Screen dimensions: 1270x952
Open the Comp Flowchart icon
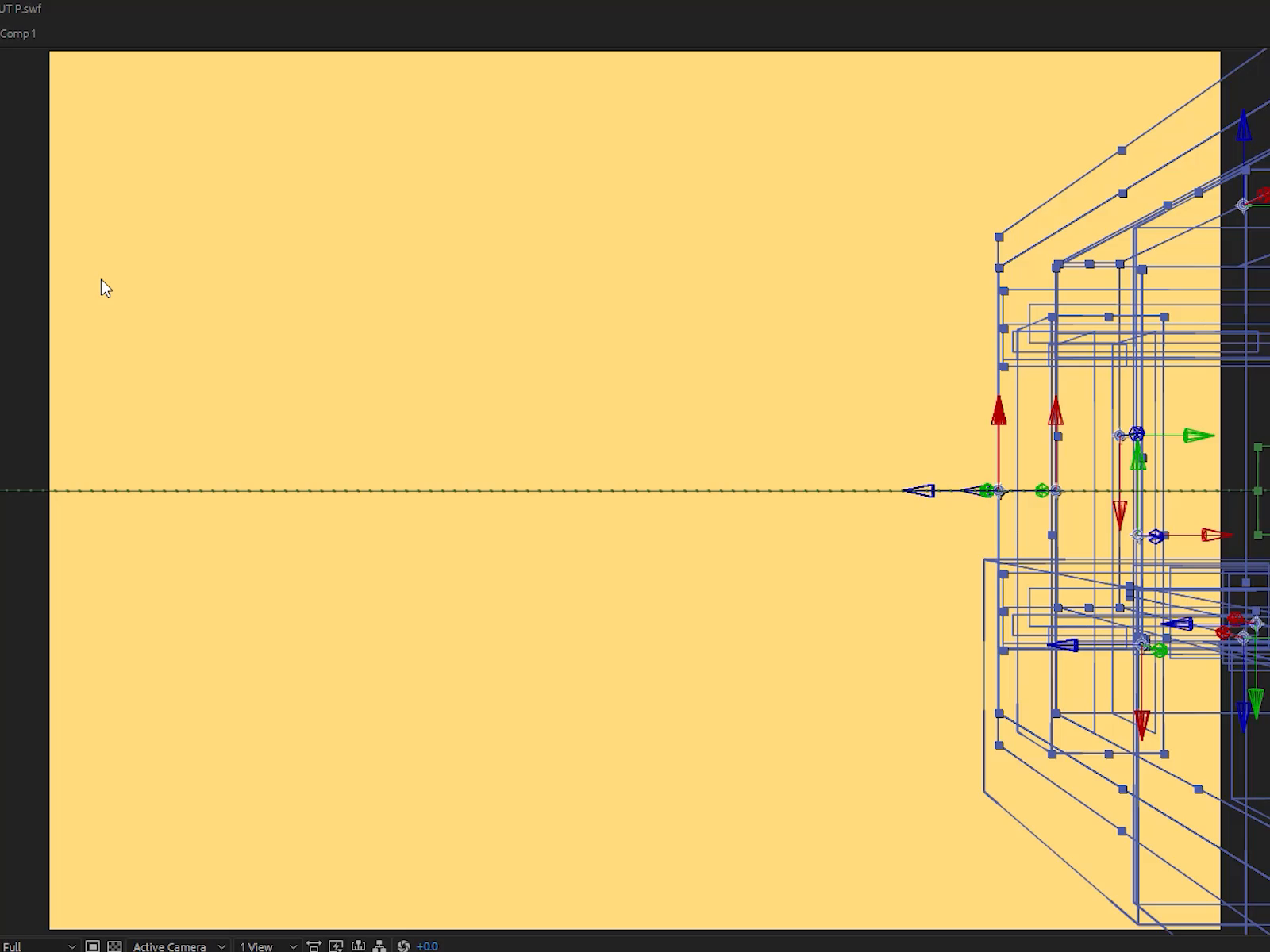379,946
